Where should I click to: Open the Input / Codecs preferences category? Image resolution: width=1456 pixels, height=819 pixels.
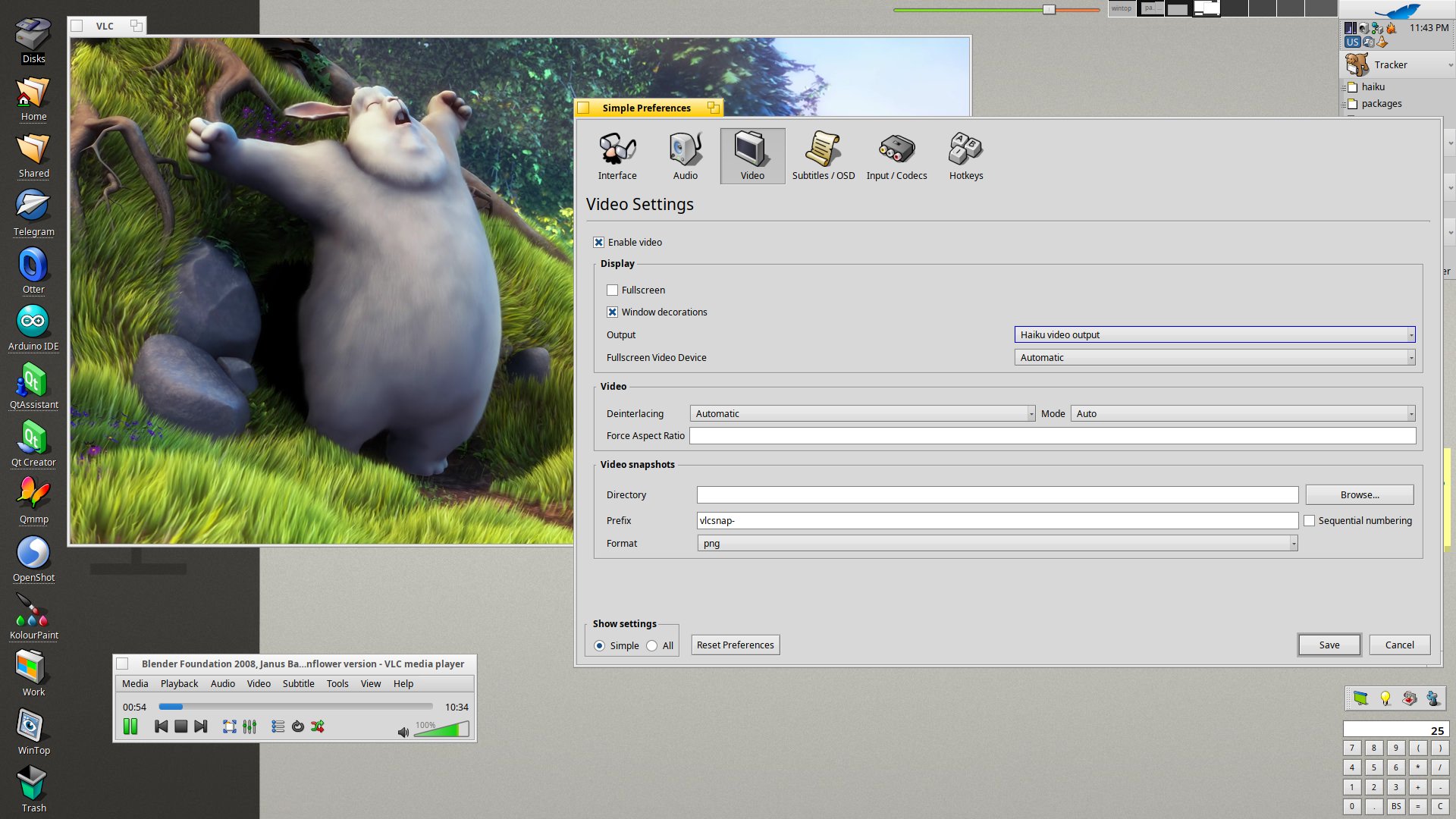[x=896, y=156]
